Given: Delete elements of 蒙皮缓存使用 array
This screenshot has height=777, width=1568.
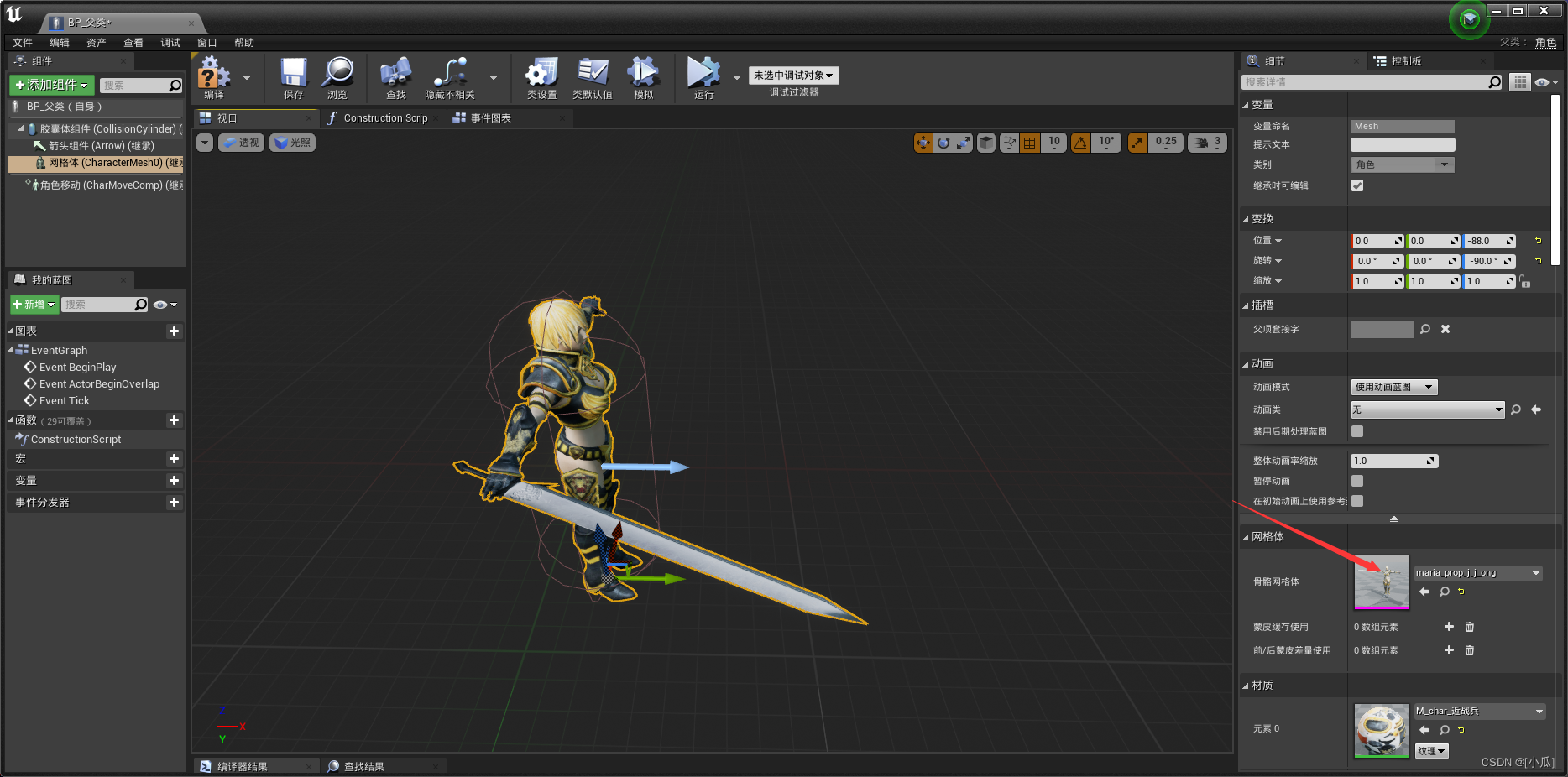Looking at the screenshot, I should [1470, 627].
